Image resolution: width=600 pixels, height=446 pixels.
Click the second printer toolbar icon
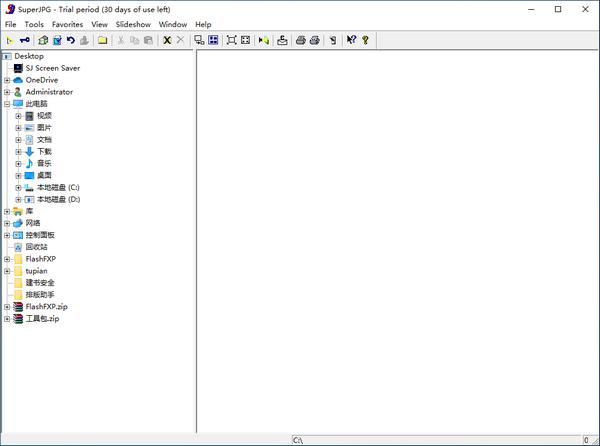click(315, 40)
